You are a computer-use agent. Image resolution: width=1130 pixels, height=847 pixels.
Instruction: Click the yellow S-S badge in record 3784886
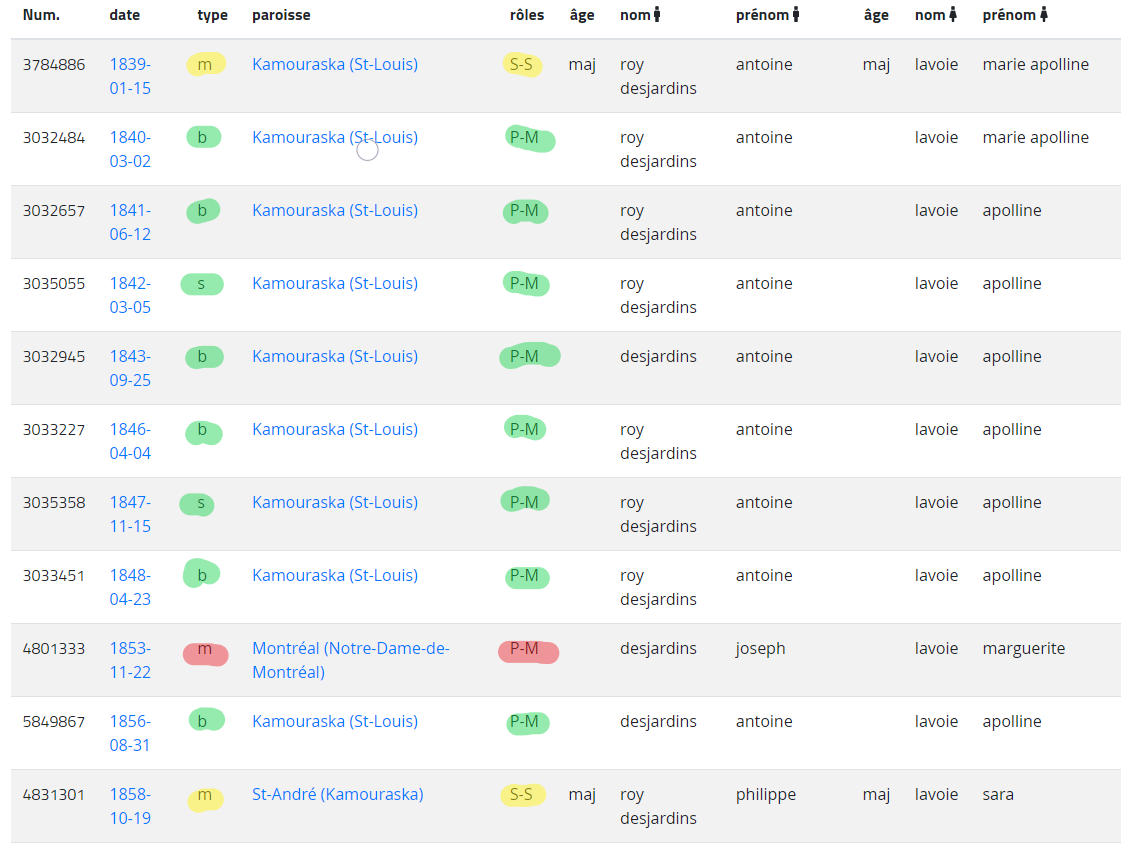pos(522,65)
